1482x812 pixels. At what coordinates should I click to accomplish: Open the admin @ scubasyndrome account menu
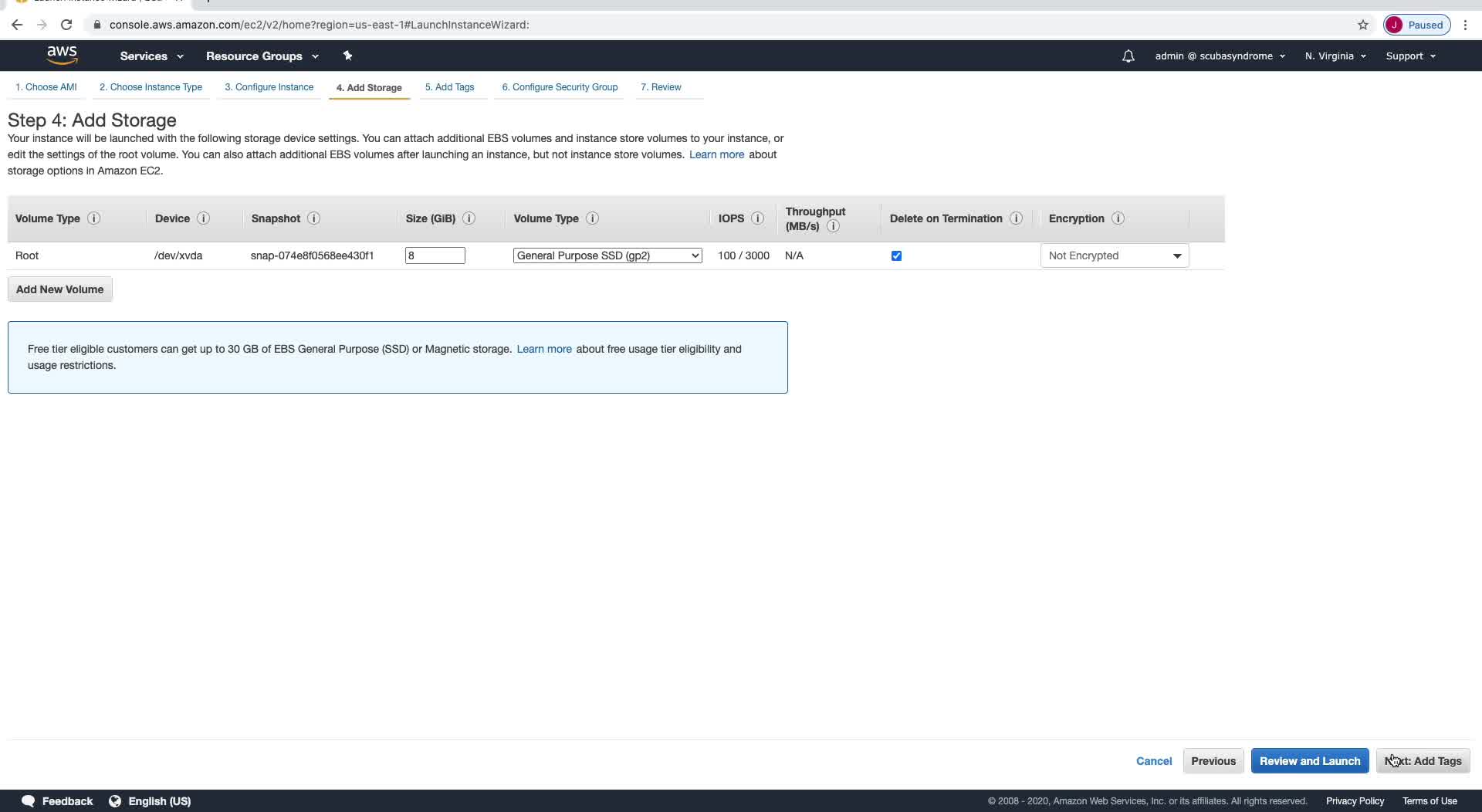(x=1220, y=56)
